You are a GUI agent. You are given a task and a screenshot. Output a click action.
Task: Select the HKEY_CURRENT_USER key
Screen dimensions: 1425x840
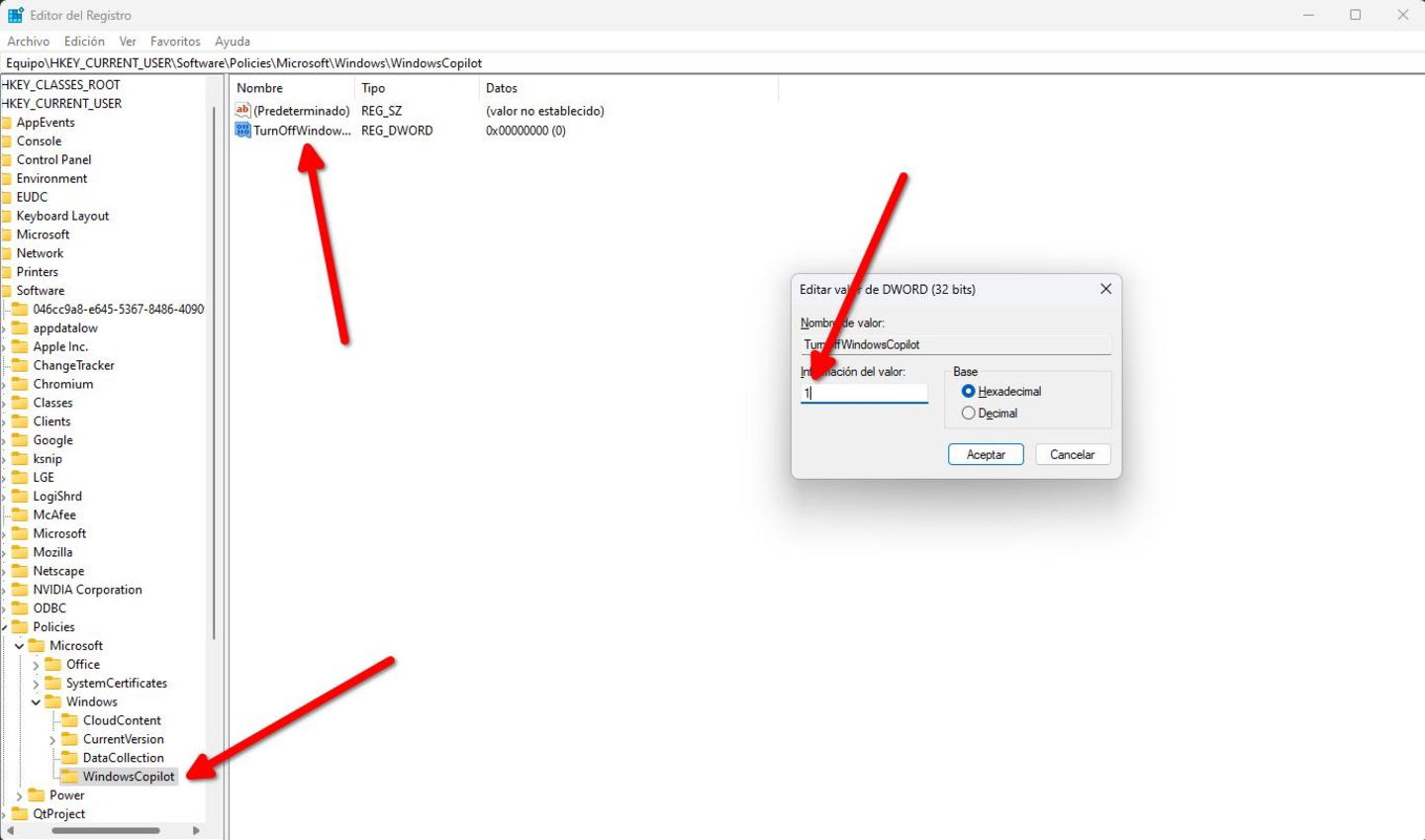pyautogui.click(x=62, y=104)
